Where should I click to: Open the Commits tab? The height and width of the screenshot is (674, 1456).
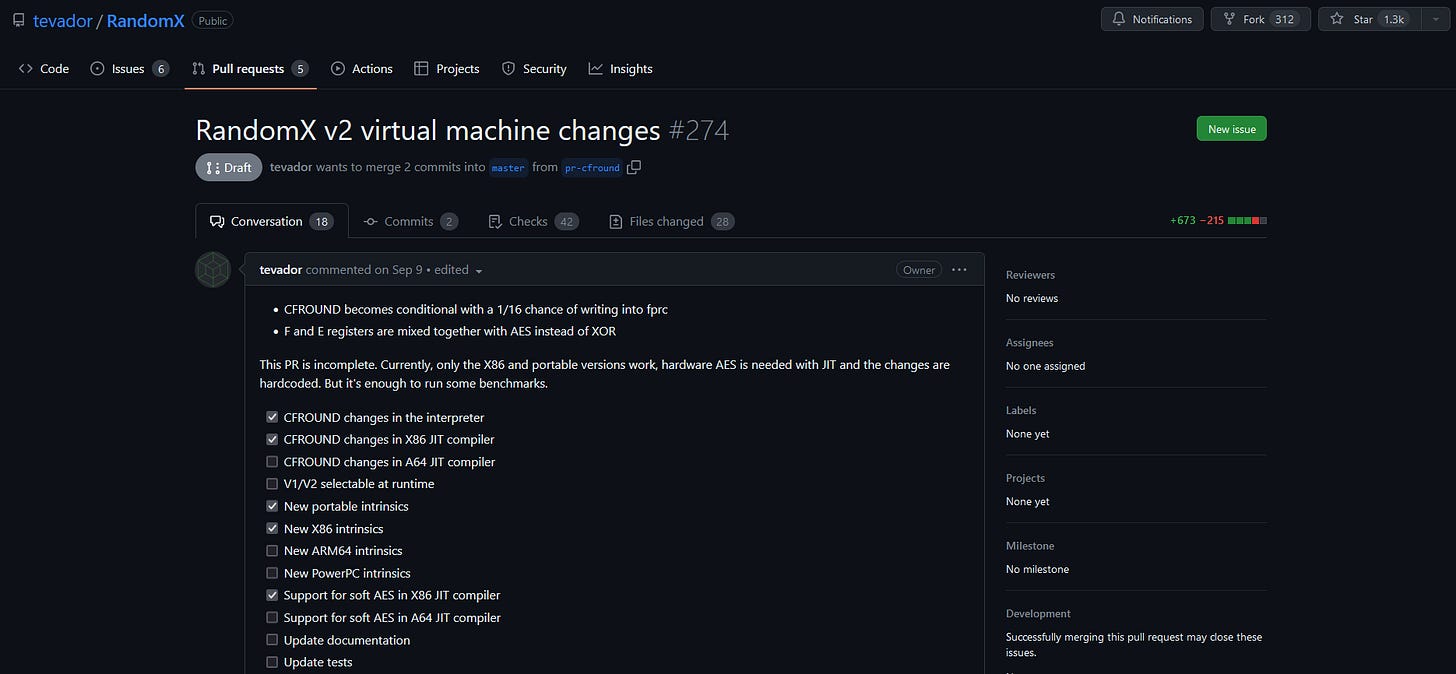tap(411, 221)
